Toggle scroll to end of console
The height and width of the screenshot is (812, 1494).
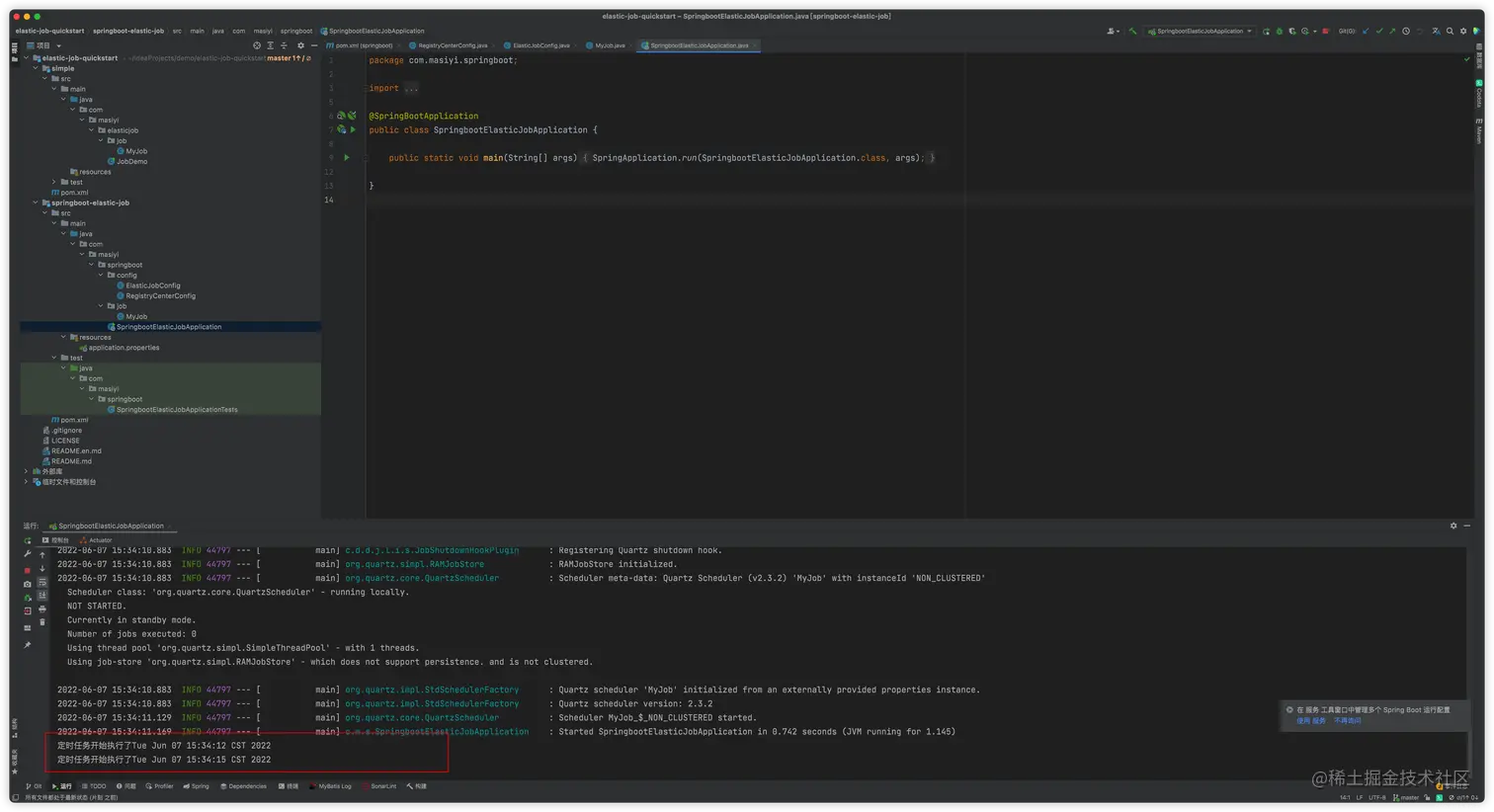pos(41,596)
